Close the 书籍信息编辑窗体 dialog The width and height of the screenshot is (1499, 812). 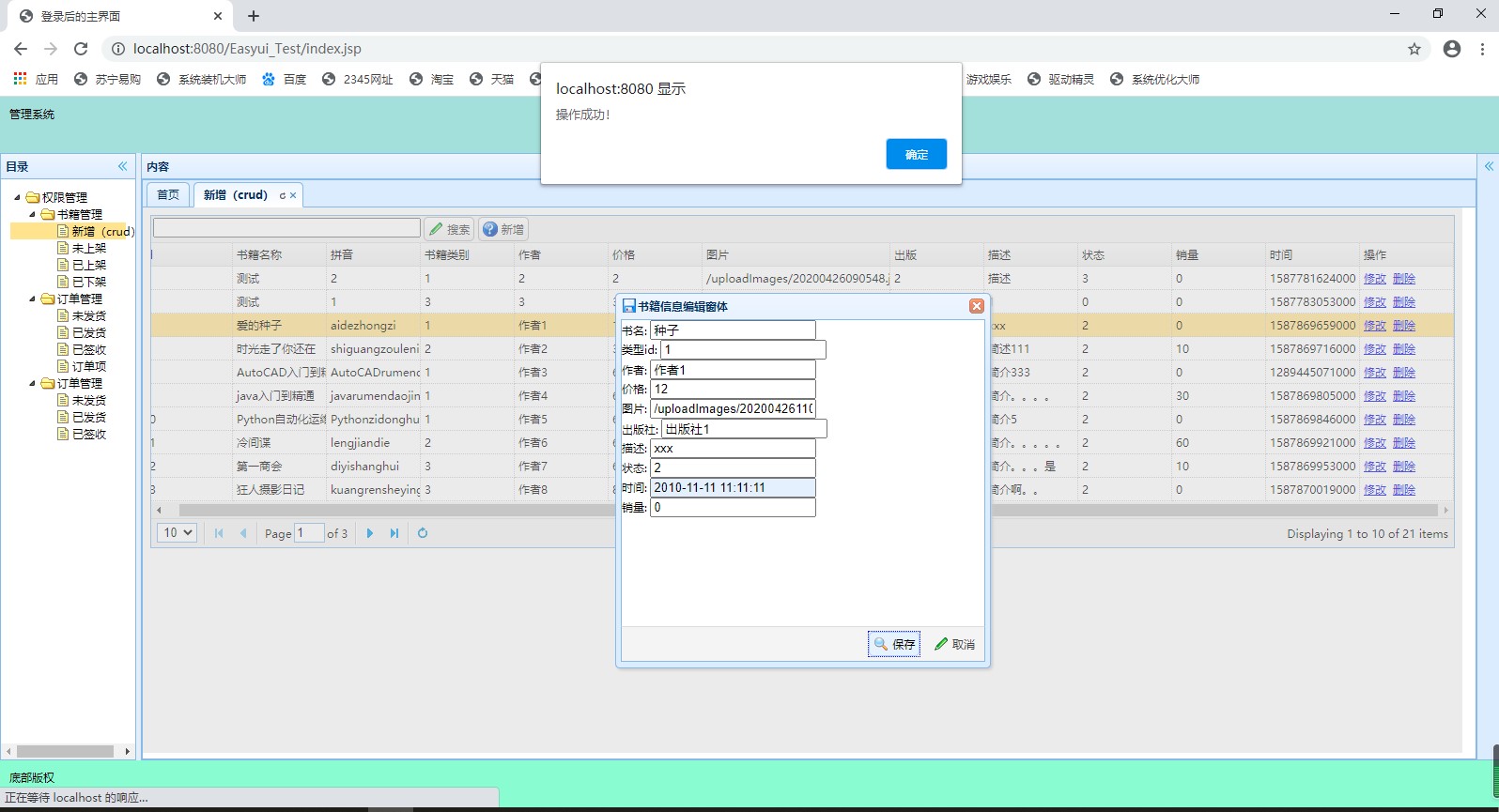pos(977,306)
